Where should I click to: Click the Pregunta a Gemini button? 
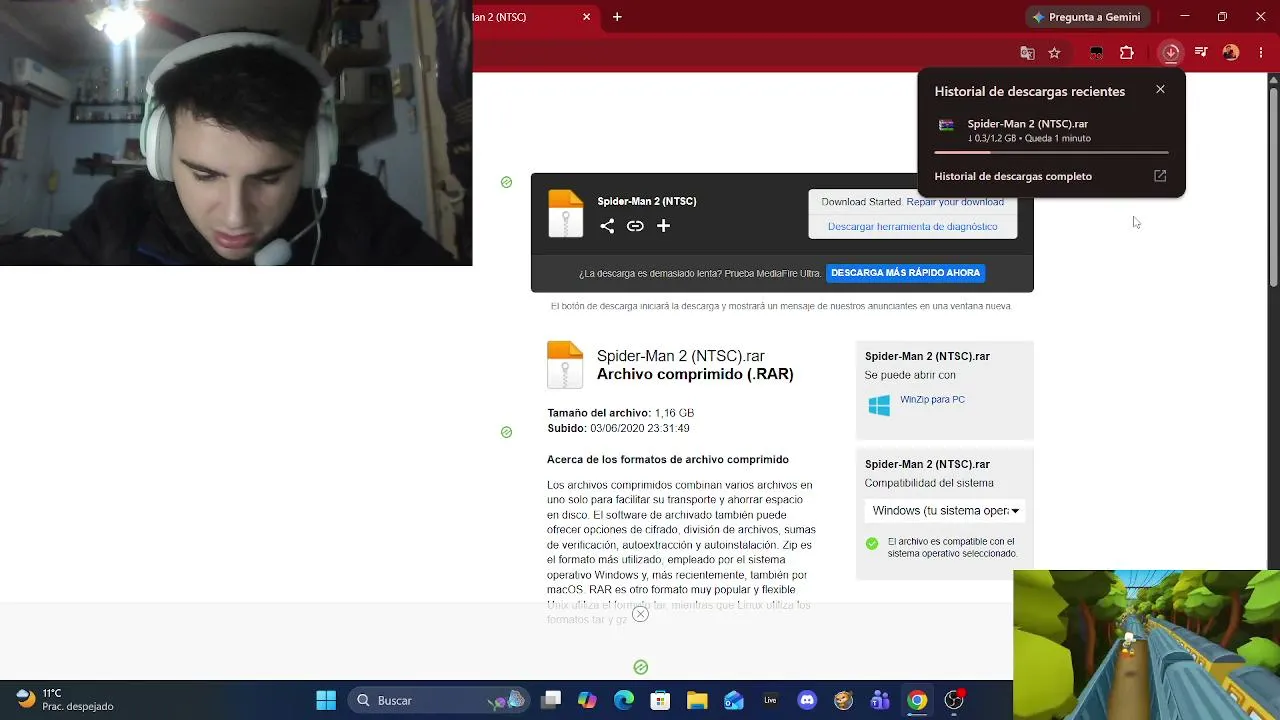(x=1087, y=17)
